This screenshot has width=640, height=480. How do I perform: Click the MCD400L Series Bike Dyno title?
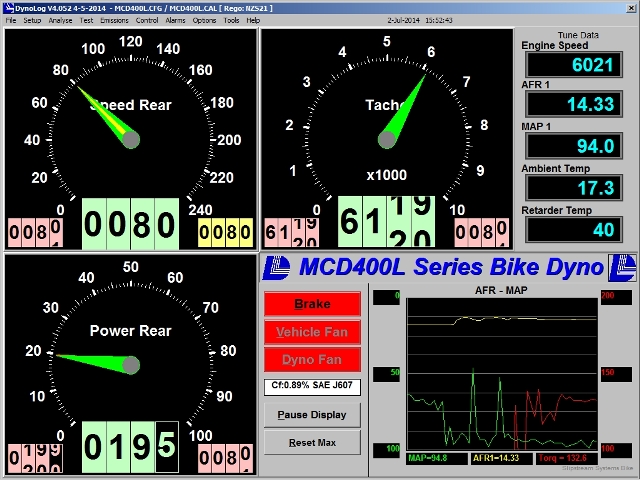pyautogui.click(x=451, y=267)
